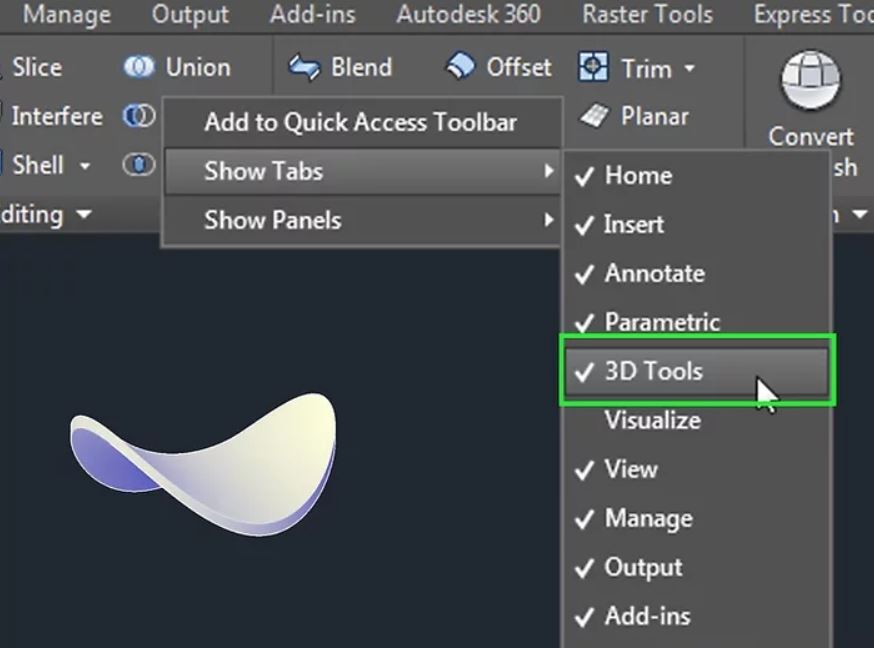Uncheck the View tab visibility

[x=697, y=469]
